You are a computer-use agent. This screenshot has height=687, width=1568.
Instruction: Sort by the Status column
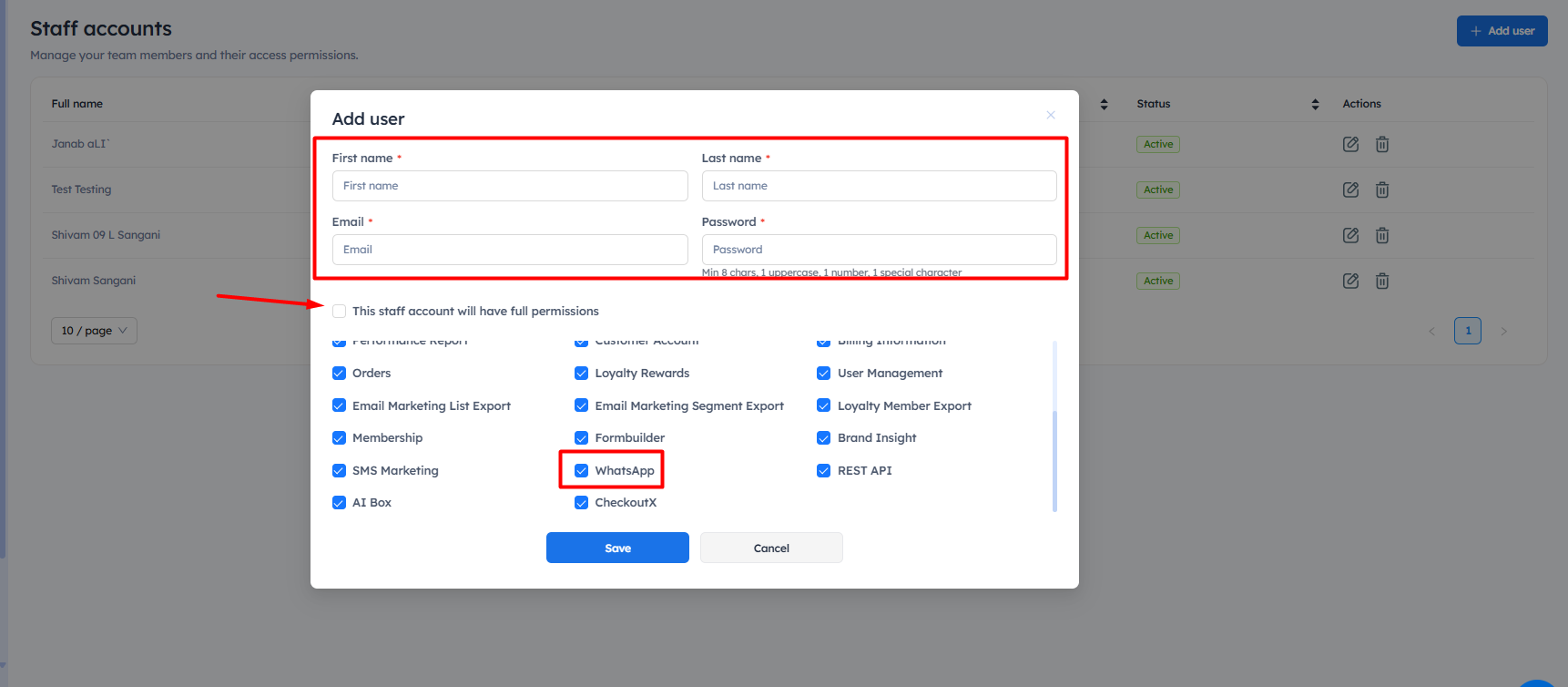(1315, 104)
